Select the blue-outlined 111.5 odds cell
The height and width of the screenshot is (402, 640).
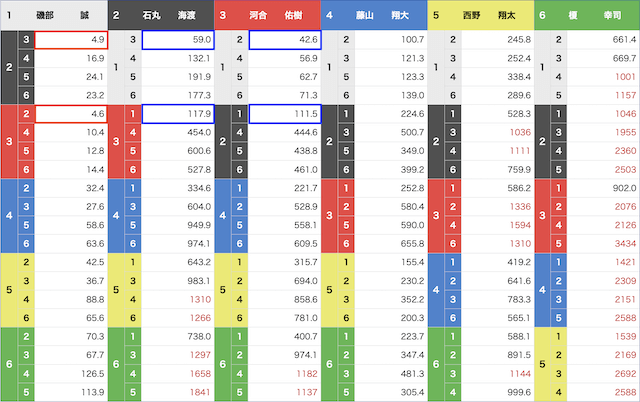[x=284, y=115]
